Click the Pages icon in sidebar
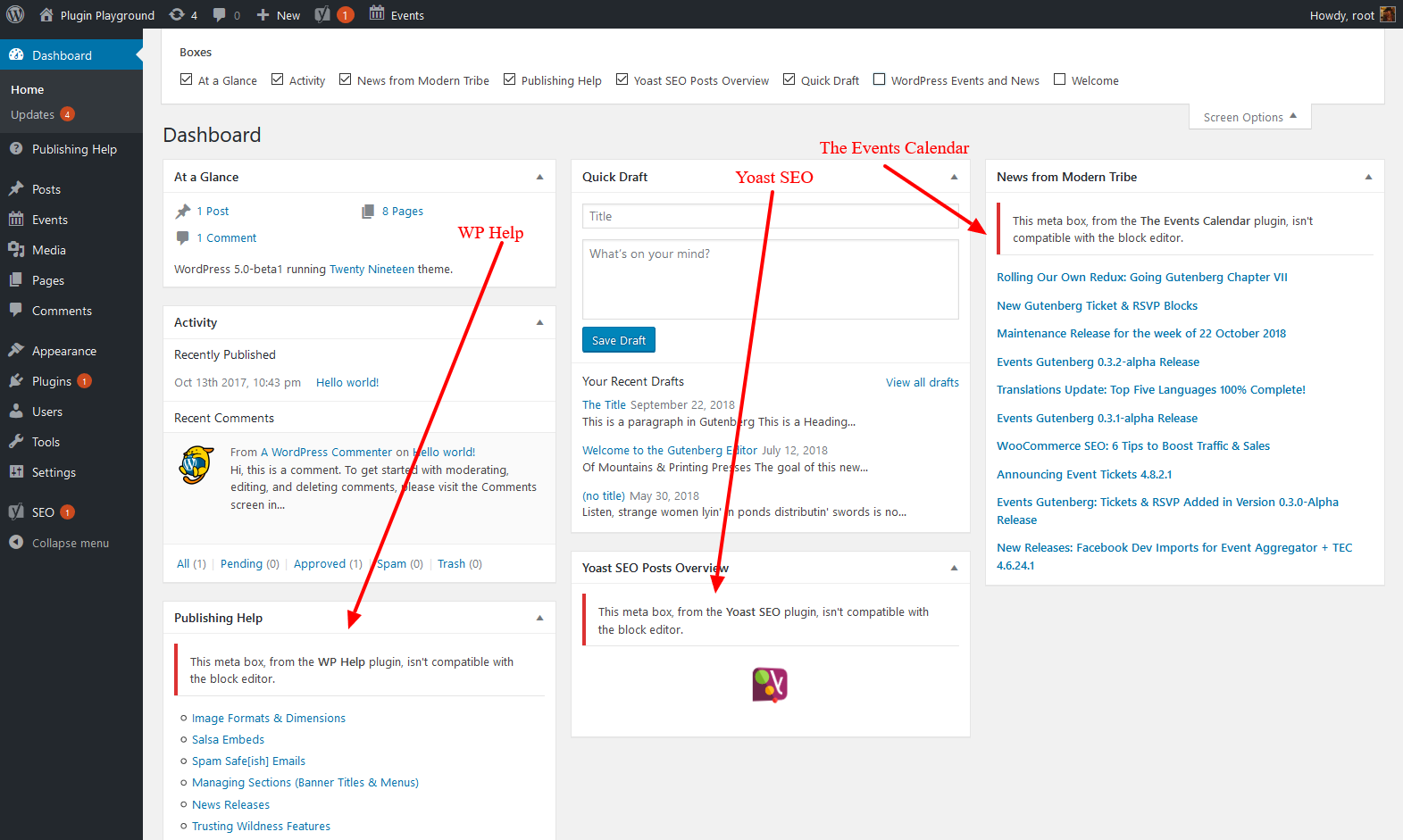 tap(16, 279)
